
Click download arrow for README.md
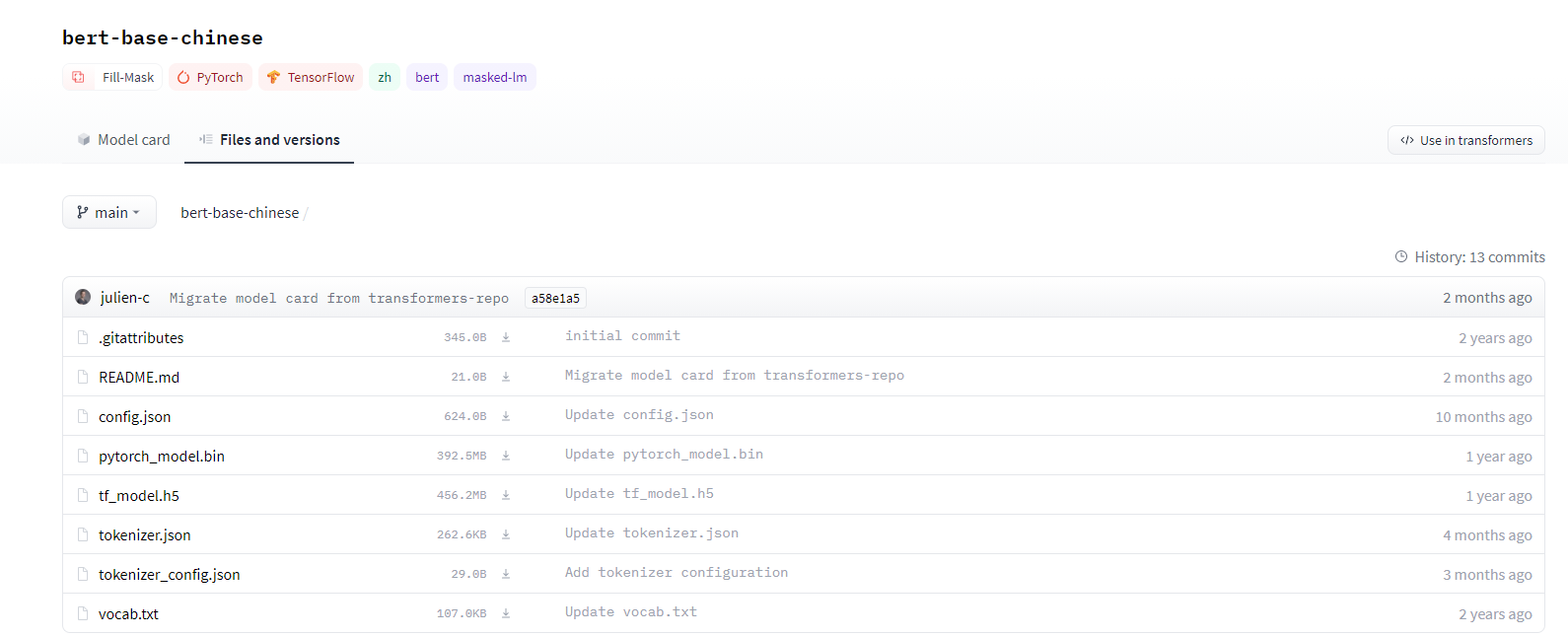[x=506, y=377]
